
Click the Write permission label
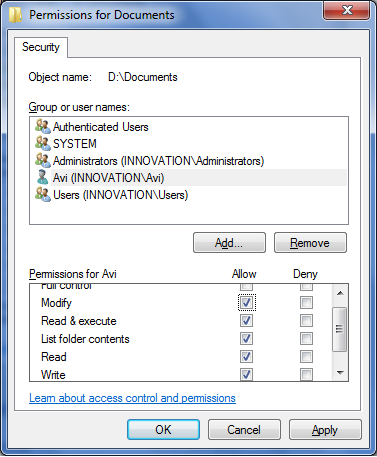pyautogui.click(x=53, y=375)
